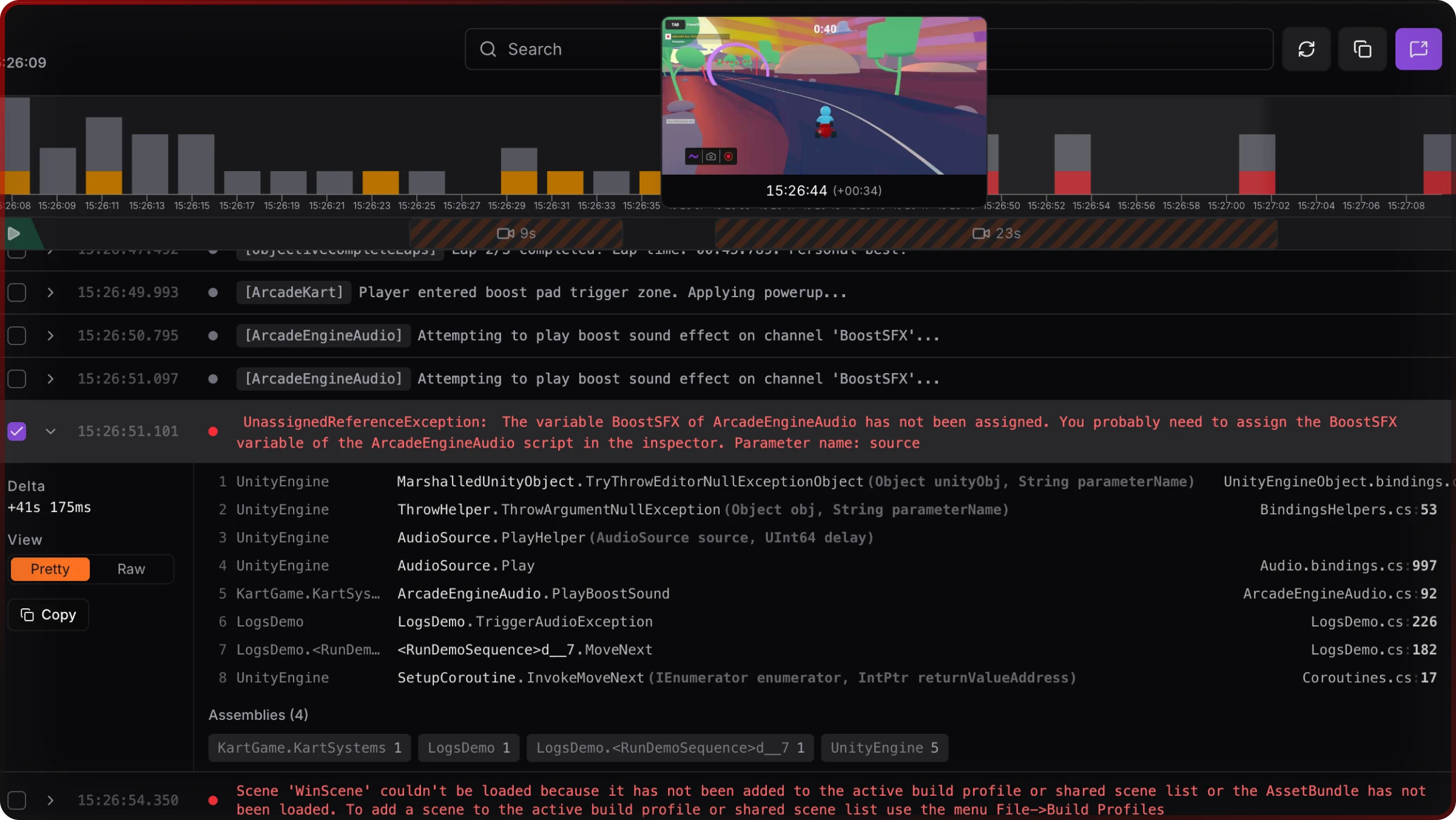Click the red record icon in the video preview
This screenshot has width=1456, height=820.
(729, 156)
